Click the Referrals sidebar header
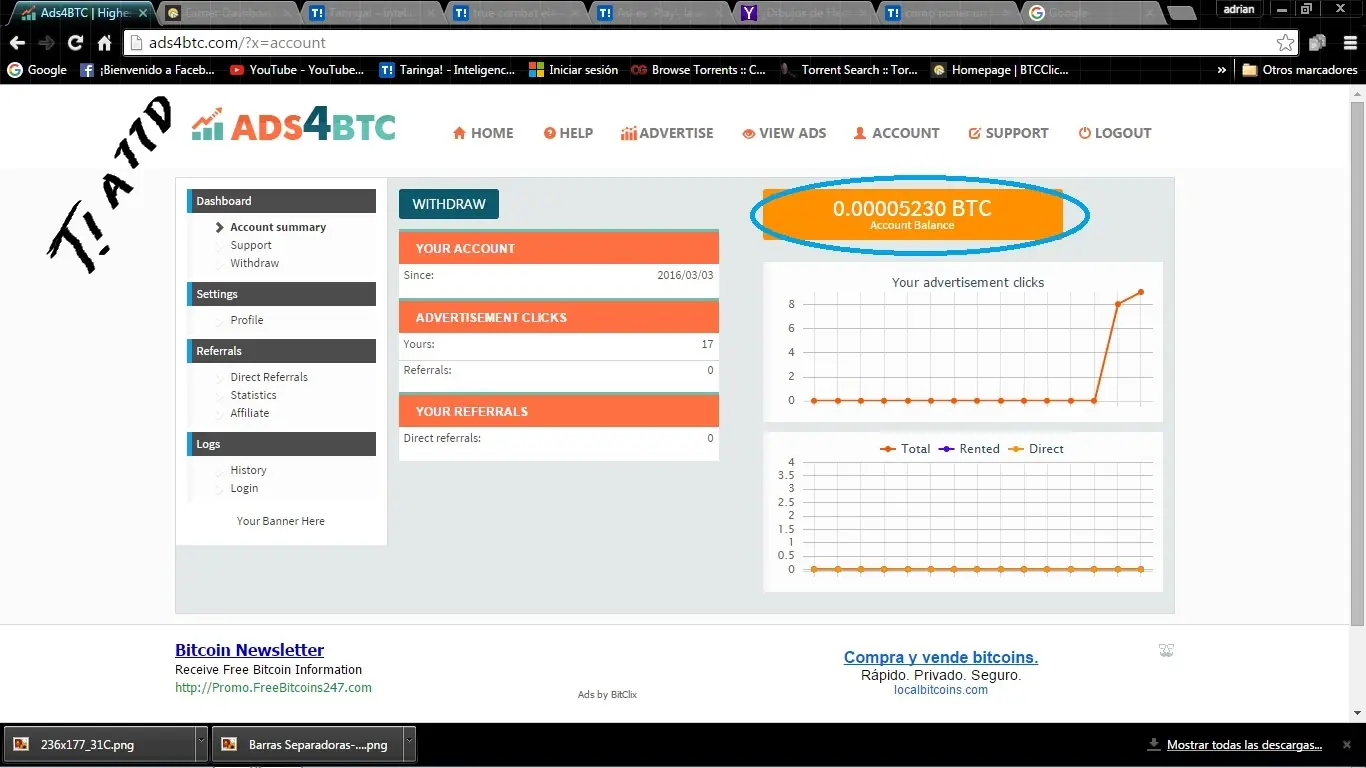The height and width of the screenshot is (768, 1366). tap(281, 351)
